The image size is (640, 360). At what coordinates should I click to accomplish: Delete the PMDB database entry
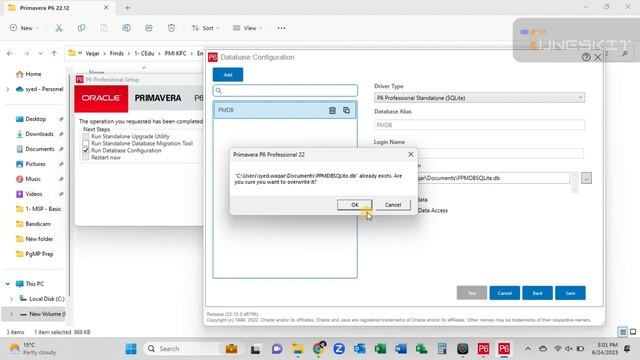click(x=332, y=110)
